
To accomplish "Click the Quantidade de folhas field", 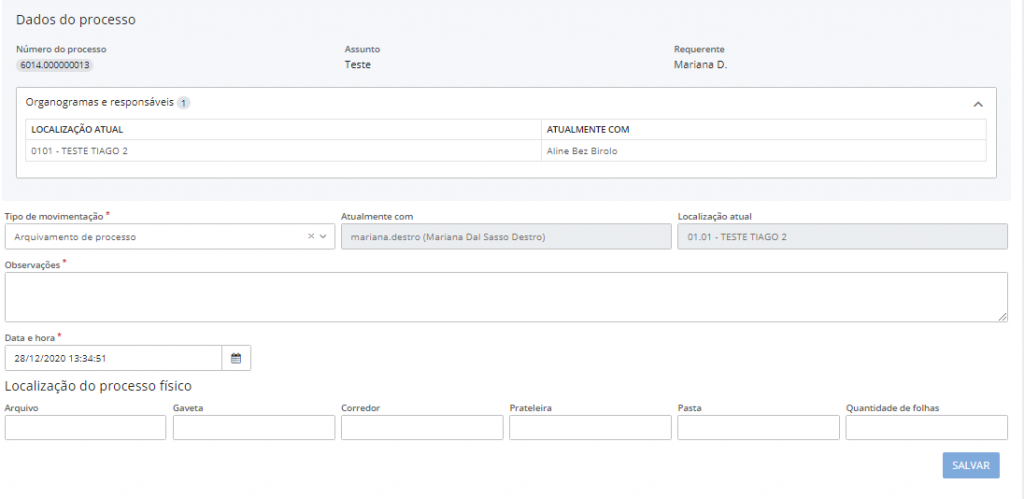I will pos(926,428).
